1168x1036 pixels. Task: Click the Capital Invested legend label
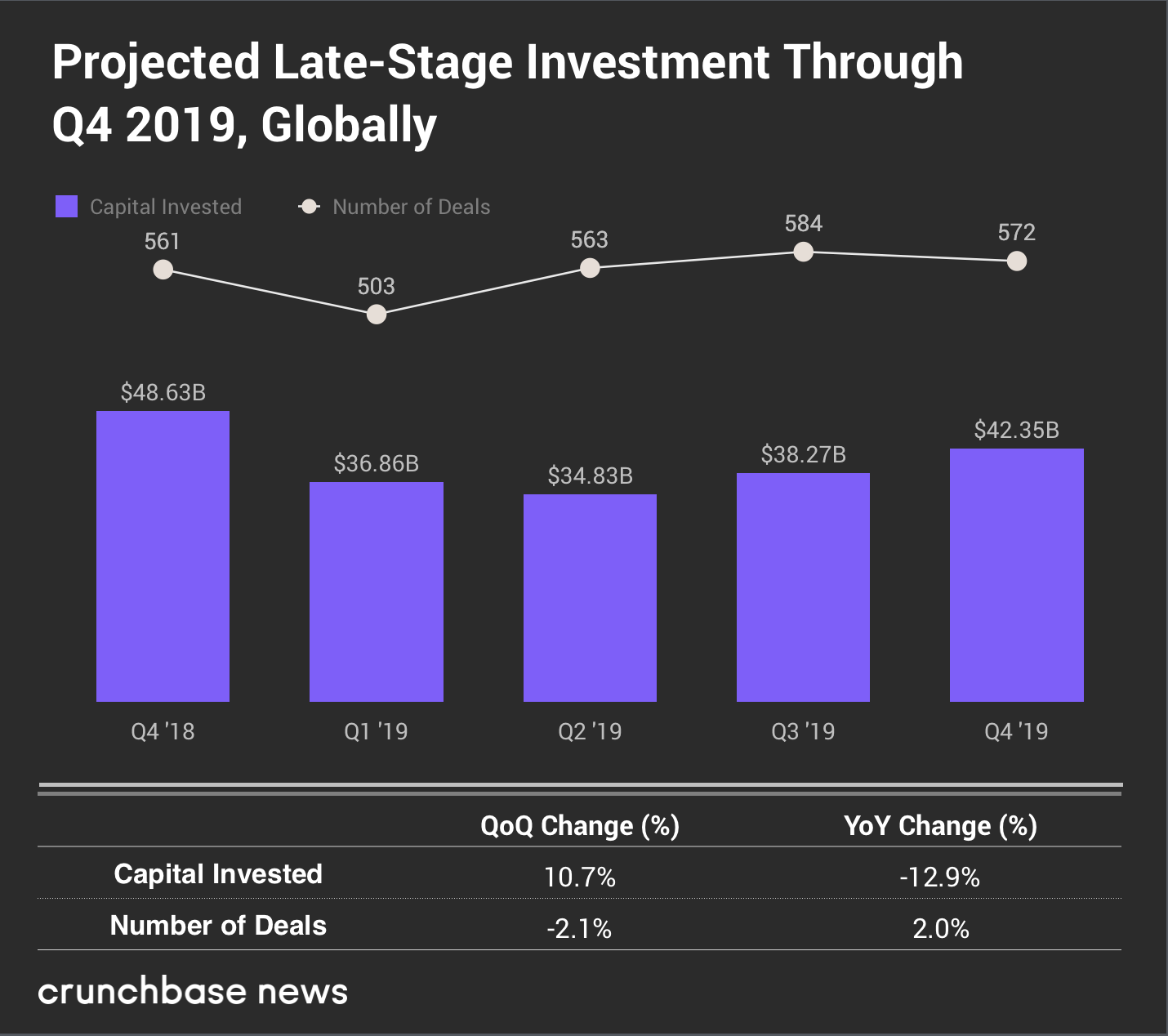coord(166,207)
